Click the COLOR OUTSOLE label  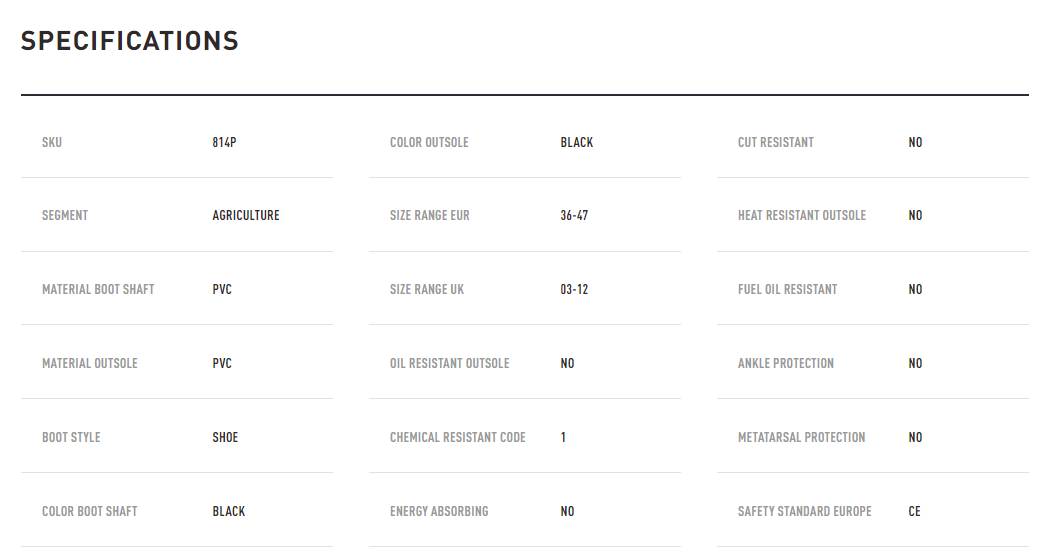429,142
